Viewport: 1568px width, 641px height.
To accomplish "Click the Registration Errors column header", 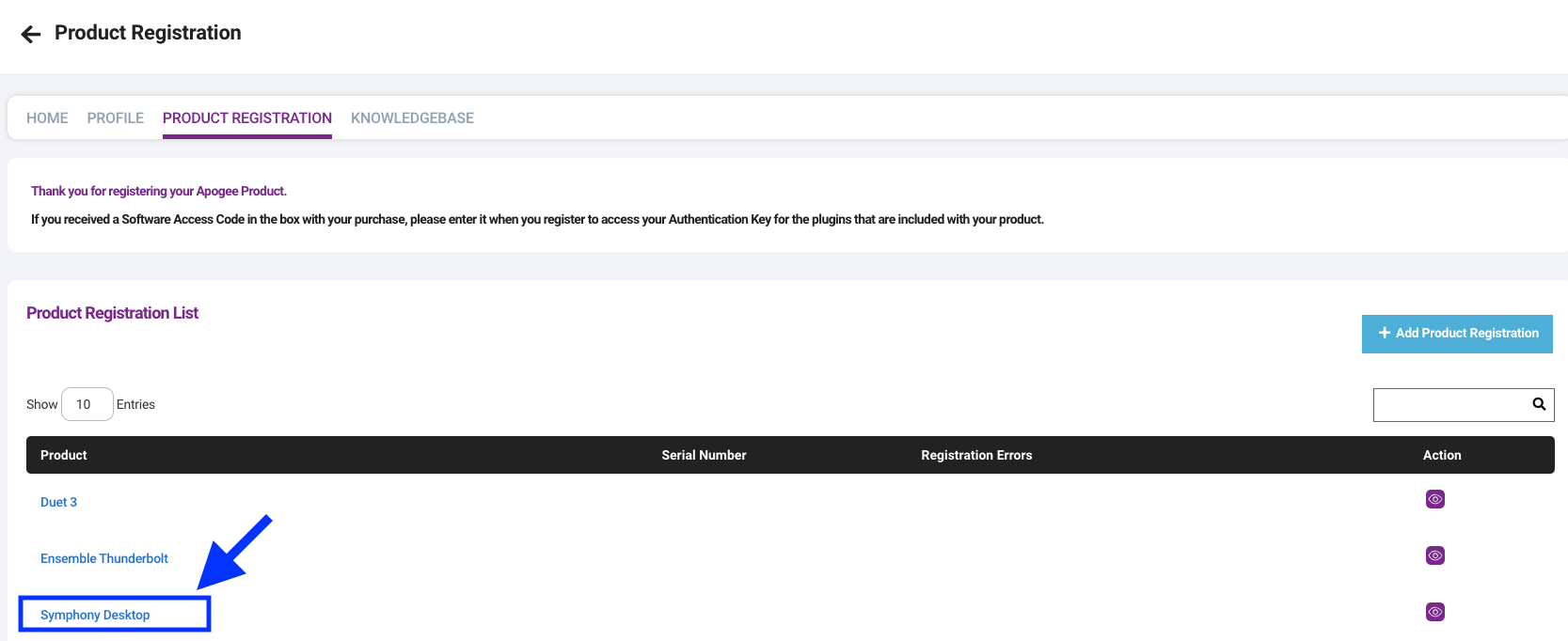I will (x=976, y=455).
